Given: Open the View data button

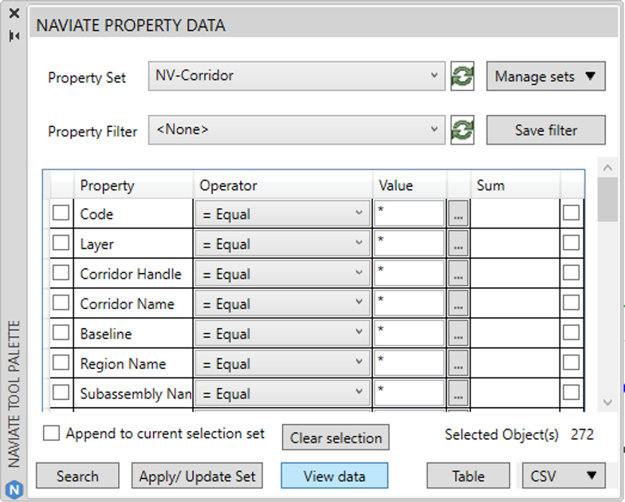Looking at the screenshot, I should (x=334, y=475).
